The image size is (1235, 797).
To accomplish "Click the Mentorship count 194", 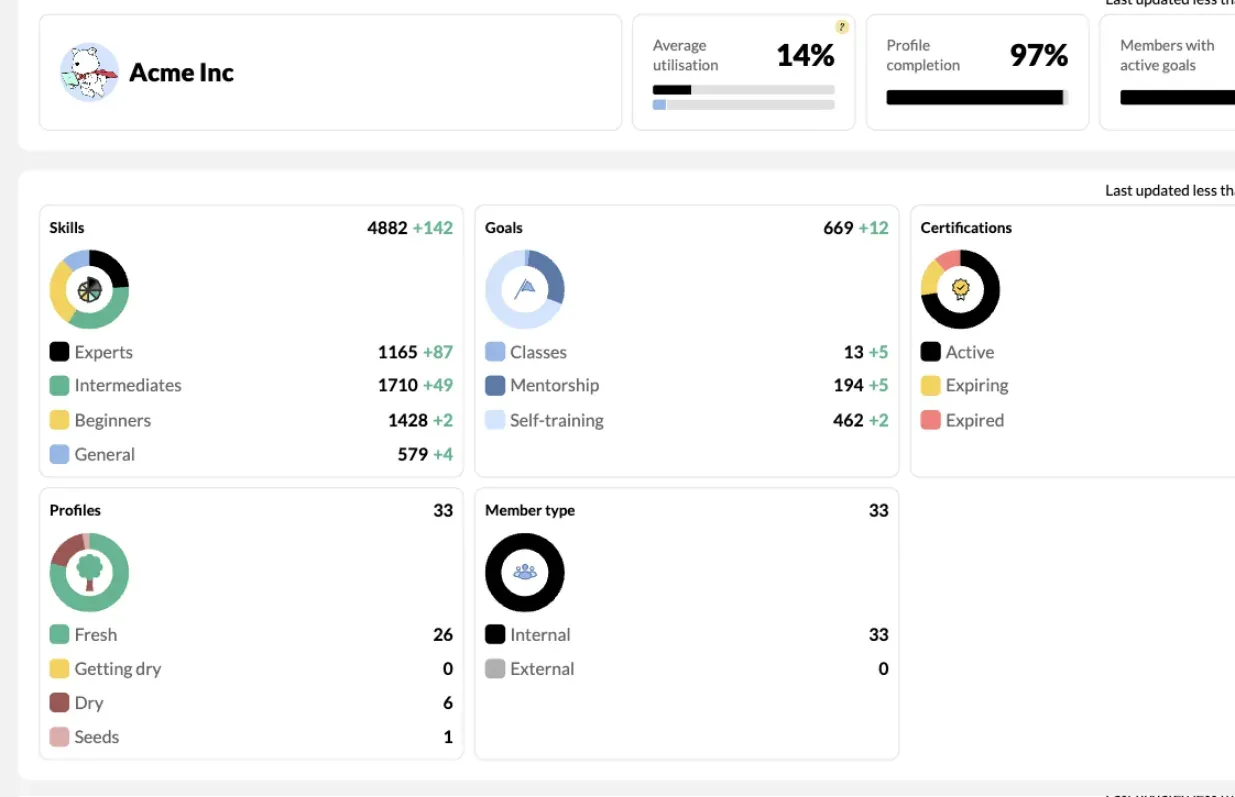I will pos(849,385).
